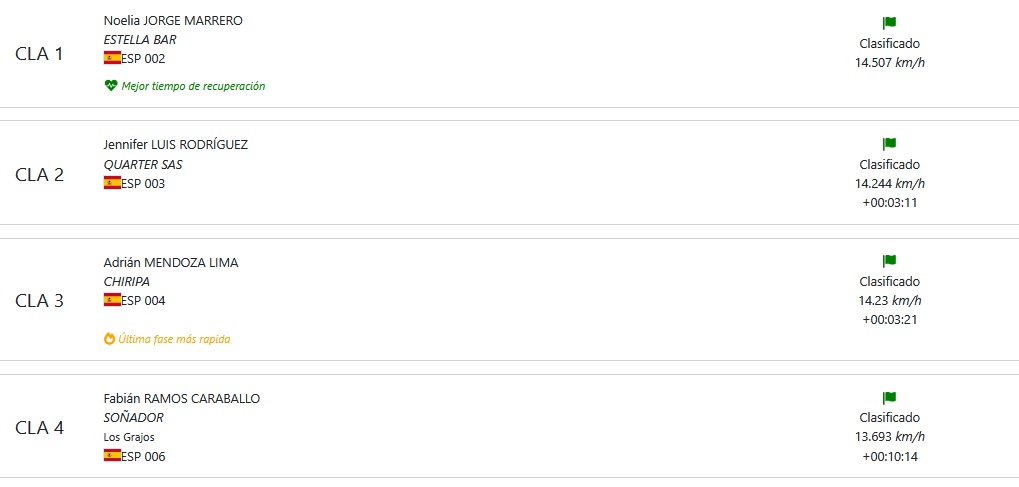Click the Última fase más rapida label
Viewport: 1019px width, 487px height.
point(174,339)
